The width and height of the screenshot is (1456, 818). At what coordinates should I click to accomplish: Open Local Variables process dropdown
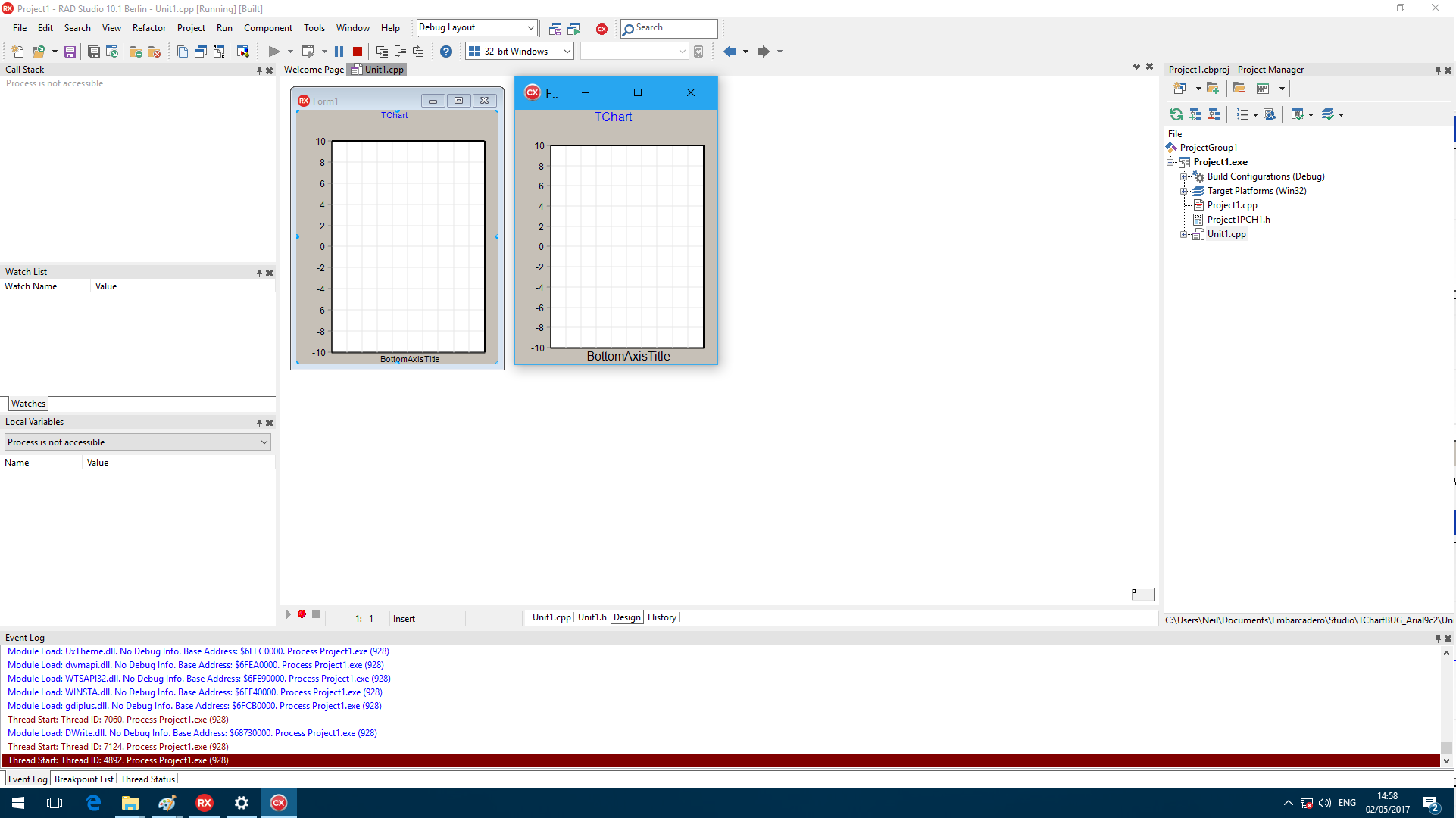[264, 442]
